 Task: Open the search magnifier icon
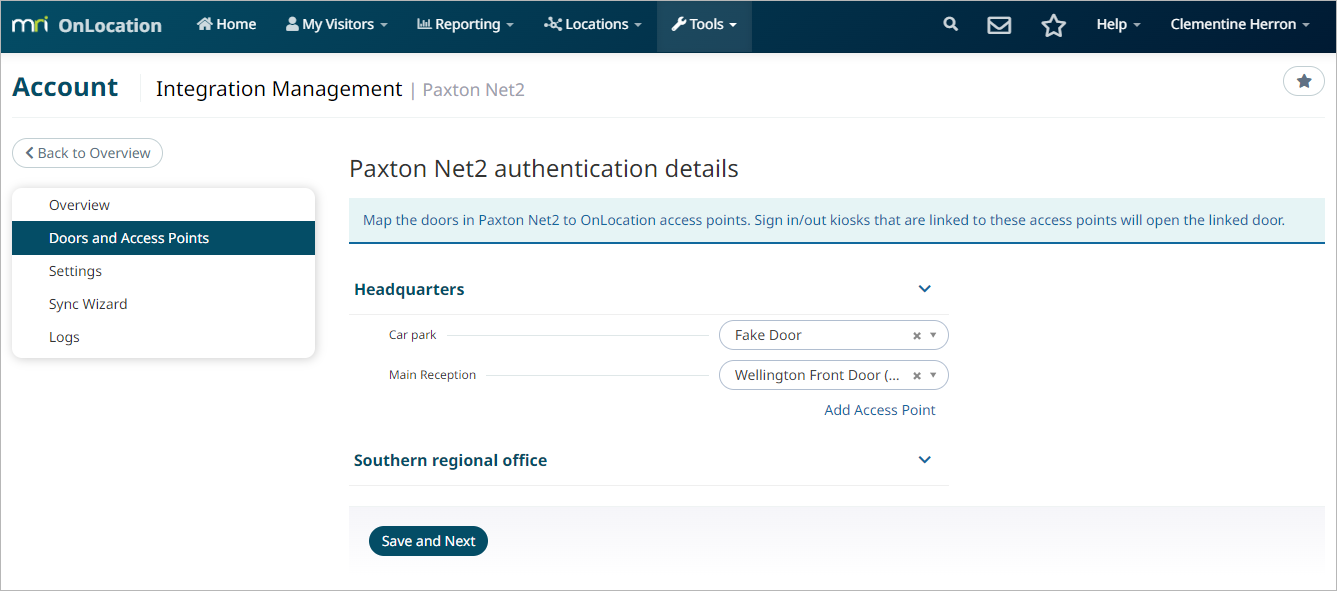(951, 25)
